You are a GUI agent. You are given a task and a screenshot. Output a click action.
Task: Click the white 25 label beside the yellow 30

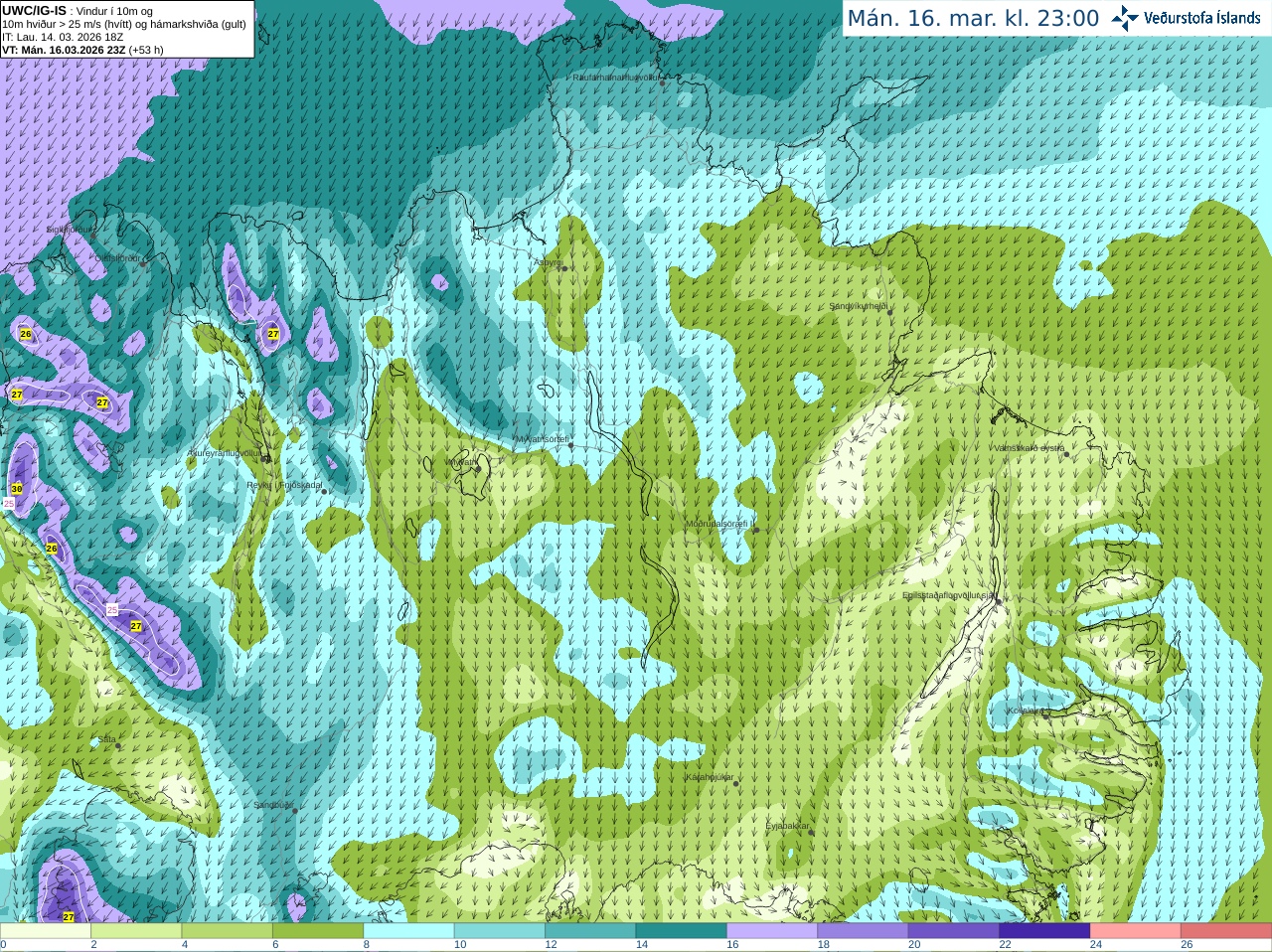point(9,504)
